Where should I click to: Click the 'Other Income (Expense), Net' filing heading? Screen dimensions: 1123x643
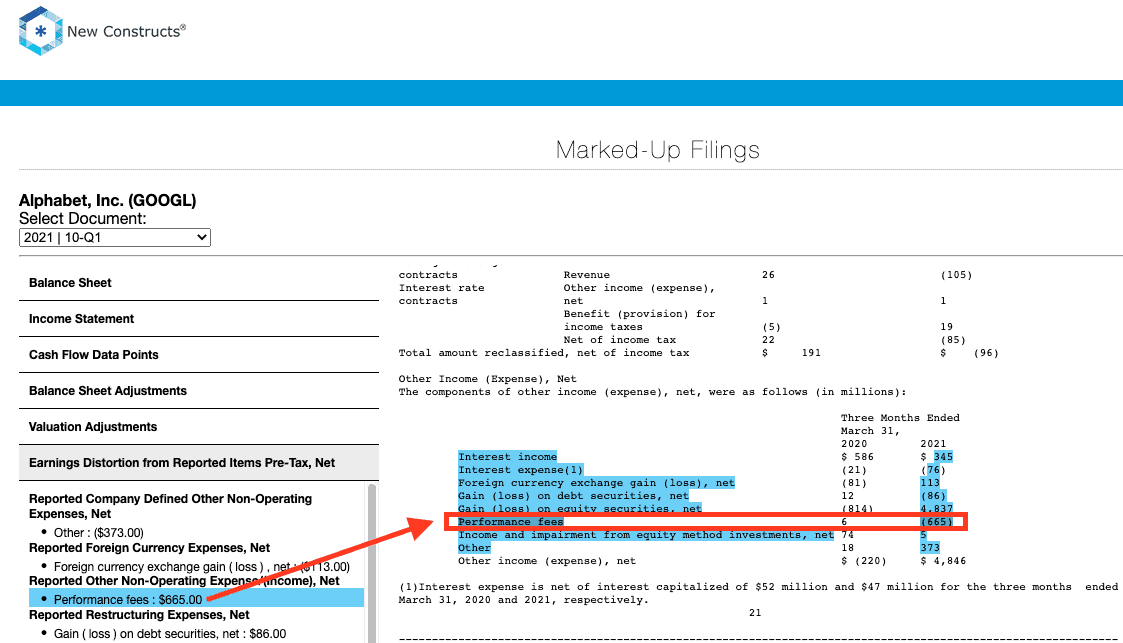[488, 379]
